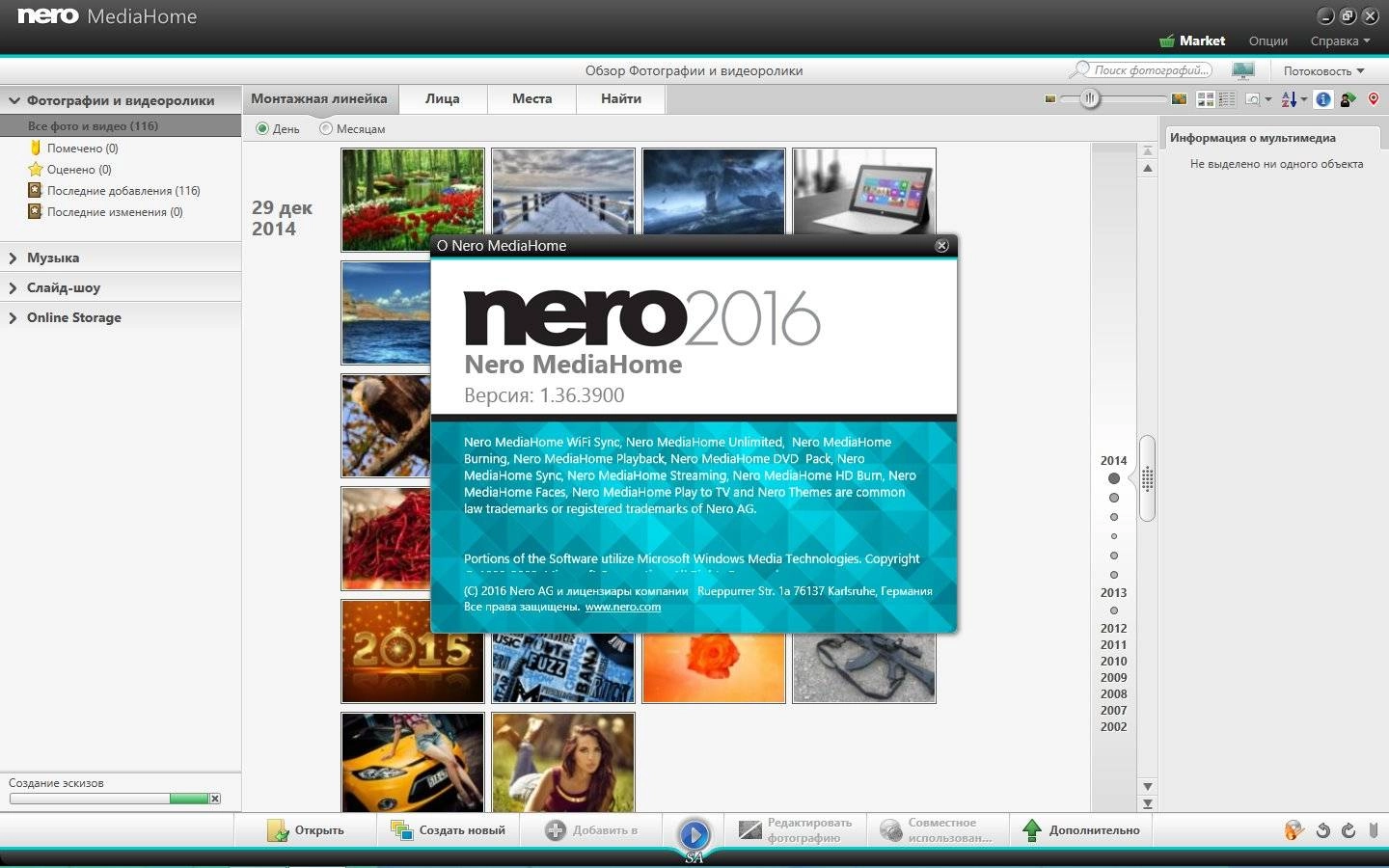Click the Оценено star icon
The width and height of the screenshot is (1389, 868).
pyautogui.click(x=36, y=169)
